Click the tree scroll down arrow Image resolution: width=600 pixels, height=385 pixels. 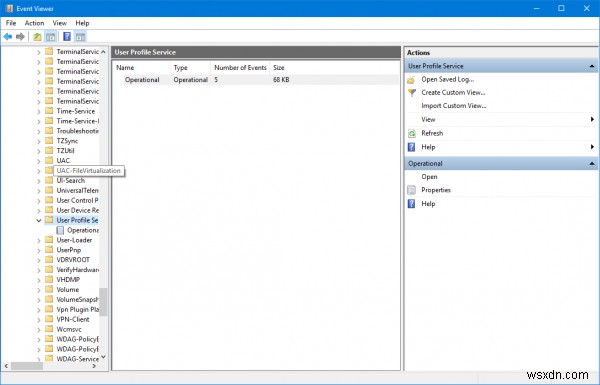103,357
